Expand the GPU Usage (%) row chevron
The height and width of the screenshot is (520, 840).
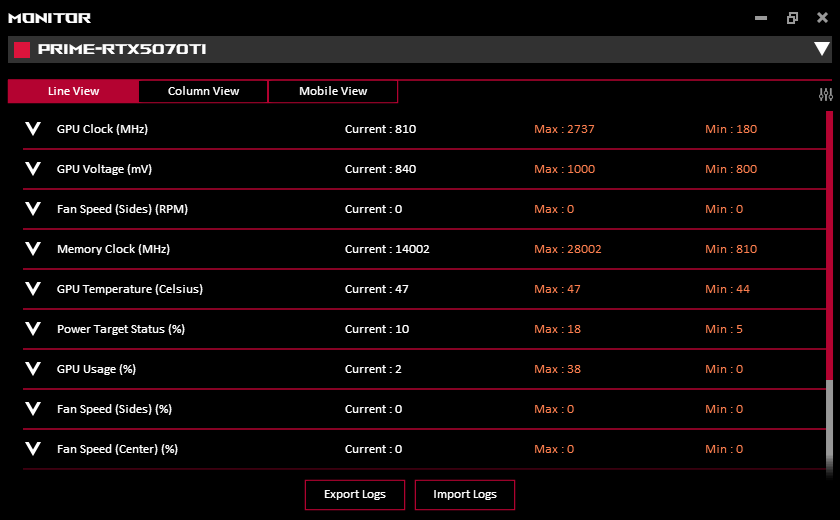click(33, 368)
